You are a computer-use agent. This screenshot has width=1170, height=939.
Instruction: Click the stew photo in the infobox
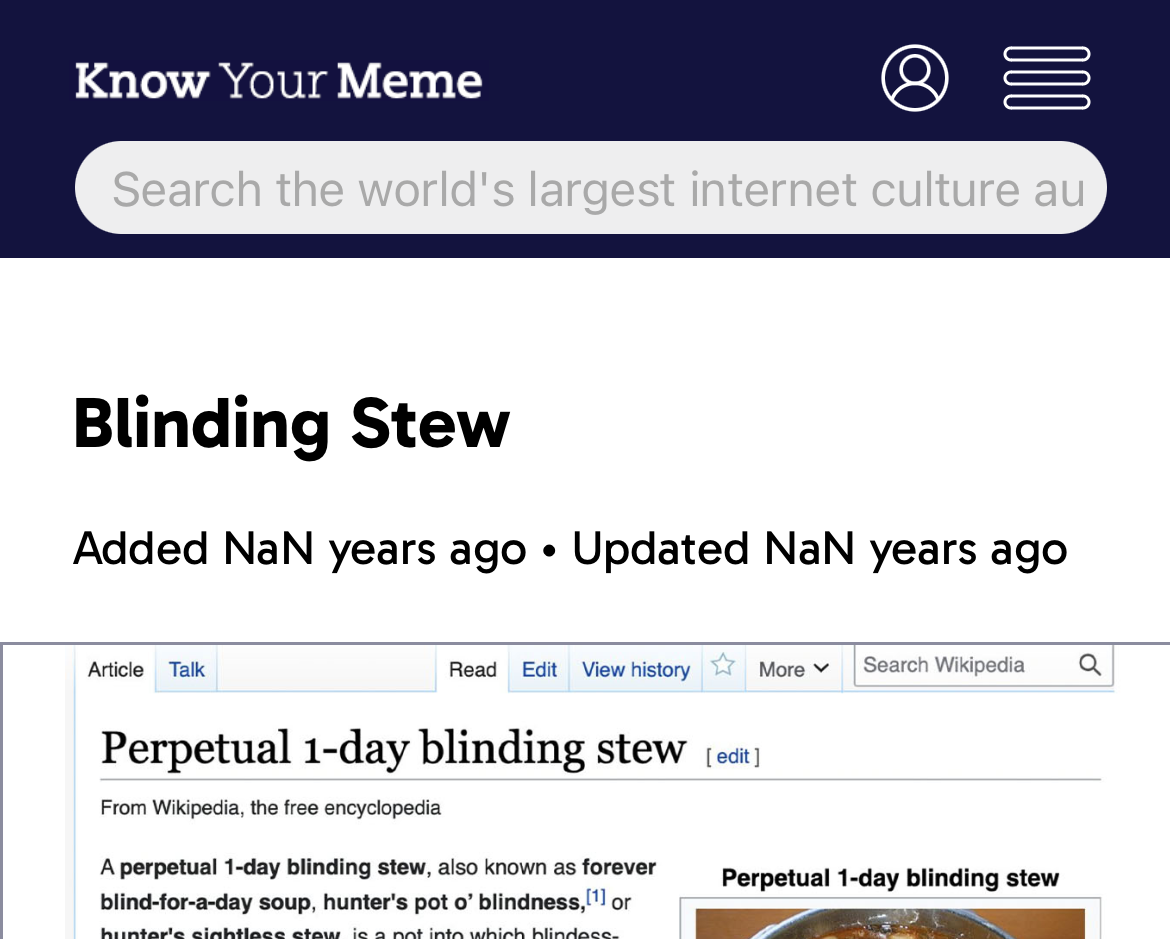pos(890,924)
